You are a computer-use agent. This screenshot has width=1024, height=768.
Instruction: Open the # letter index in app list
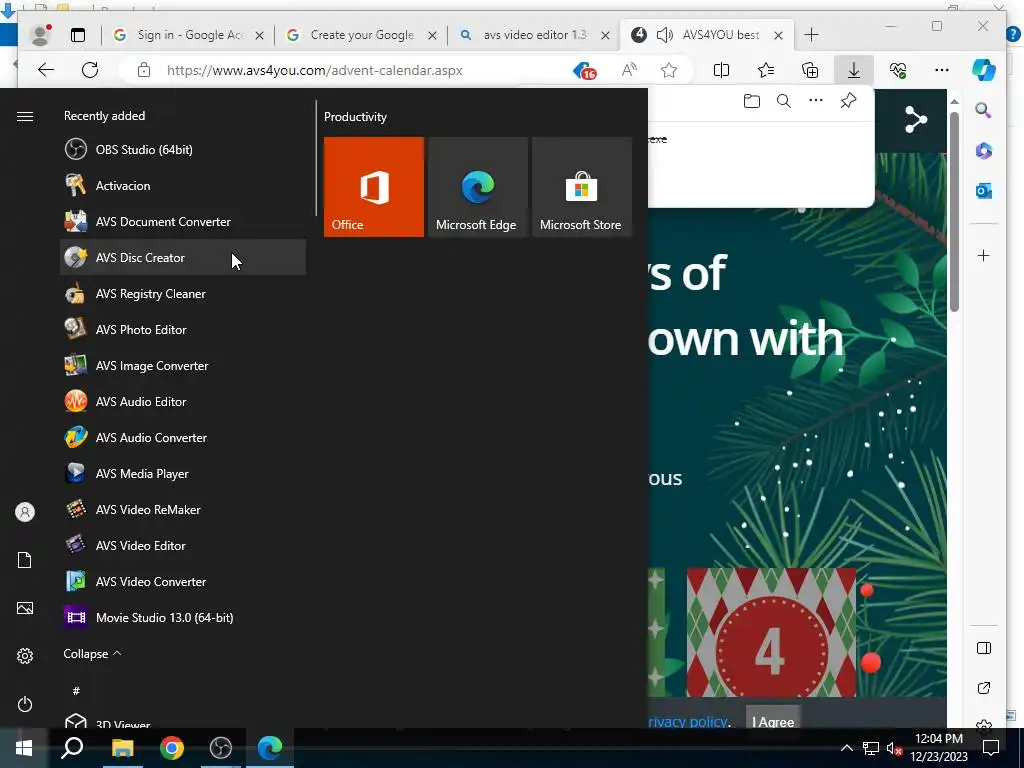click(76, 690)
